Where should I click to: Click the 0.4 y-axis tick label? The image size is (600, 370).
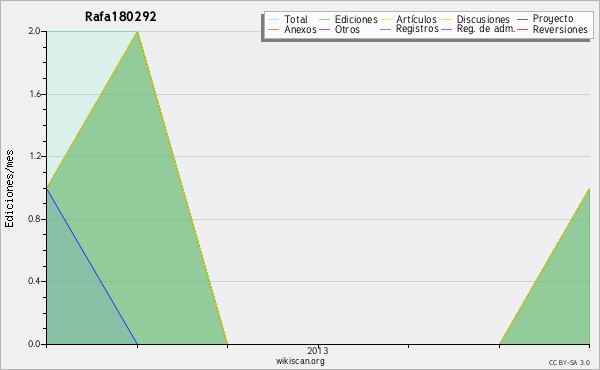click(34, 281)
